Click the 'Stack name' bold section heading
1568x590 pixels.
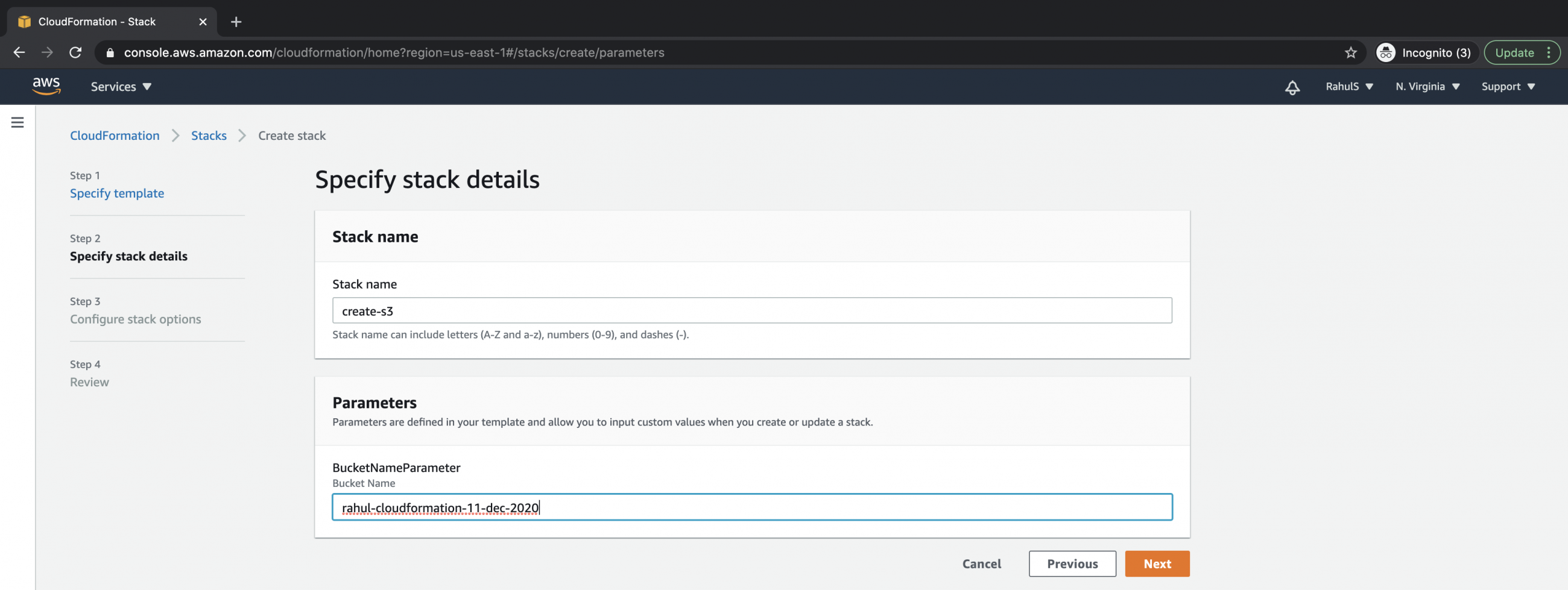[375, 237]
